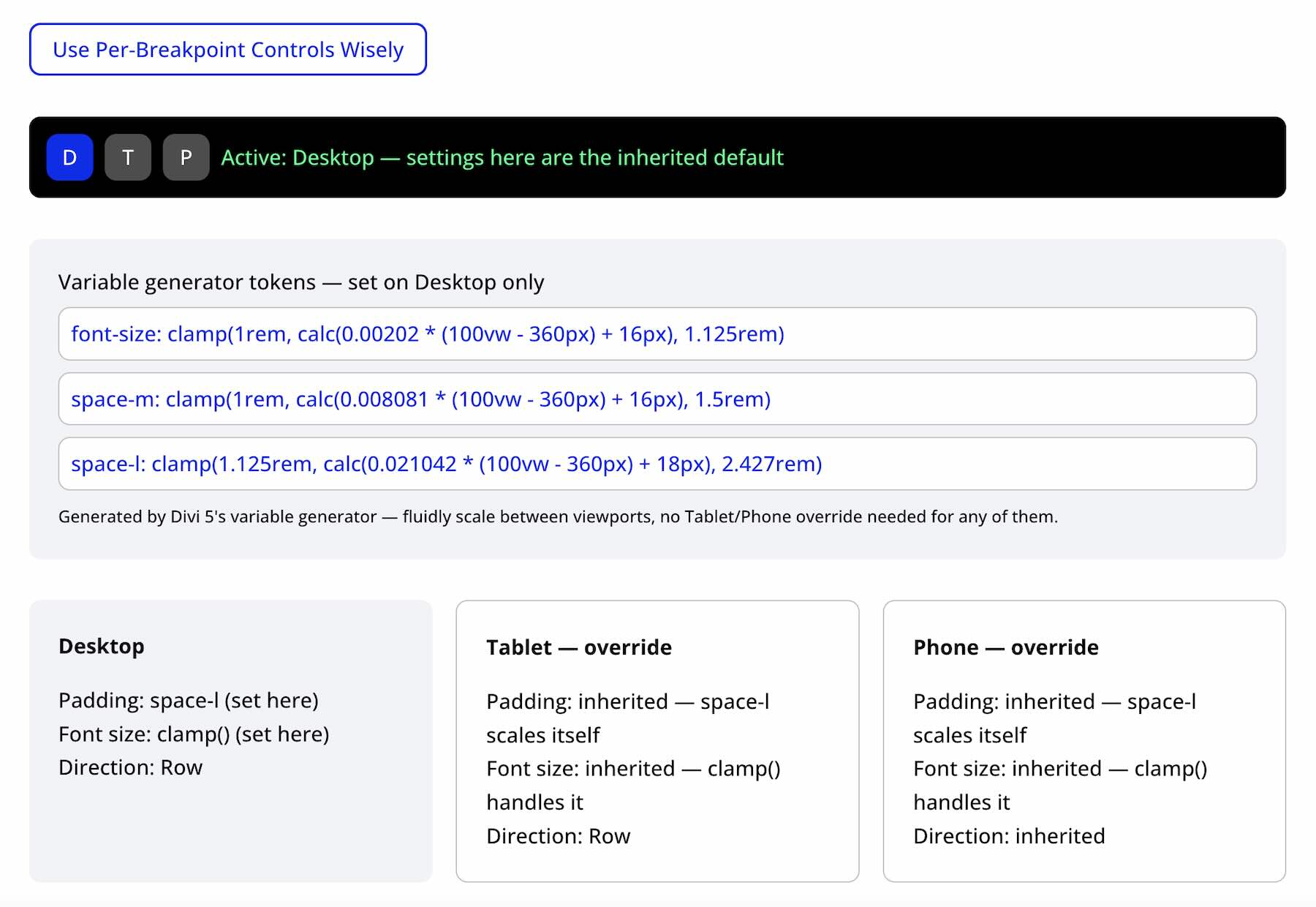Open the Phone — override card heading
Image resolution: width=1316 pixels, height=907 pixels.
[1006, 647]
